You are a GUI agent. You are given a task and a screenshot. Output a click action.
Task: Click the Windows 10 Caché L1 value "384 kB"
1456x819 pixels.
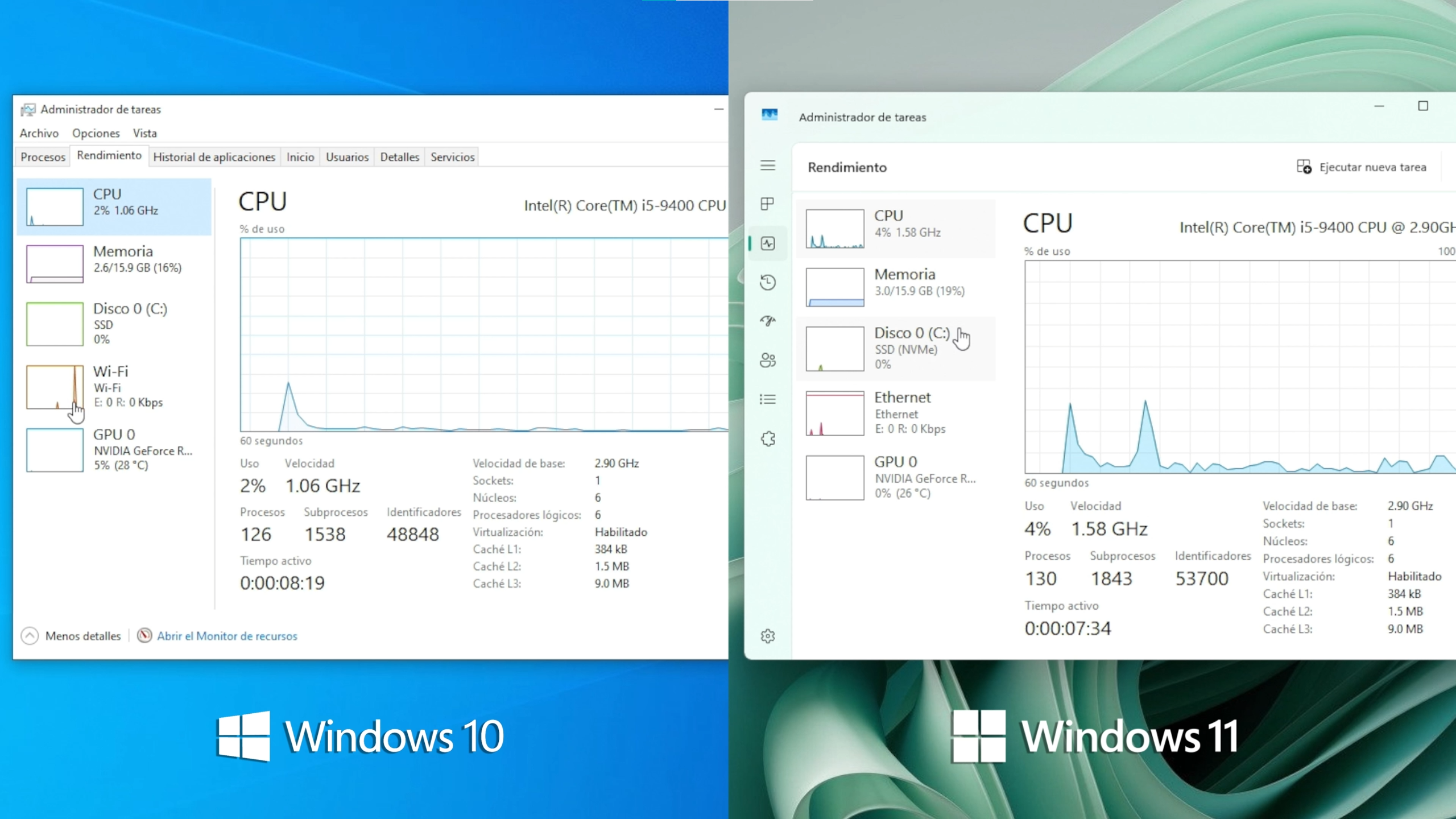[611, 549]
